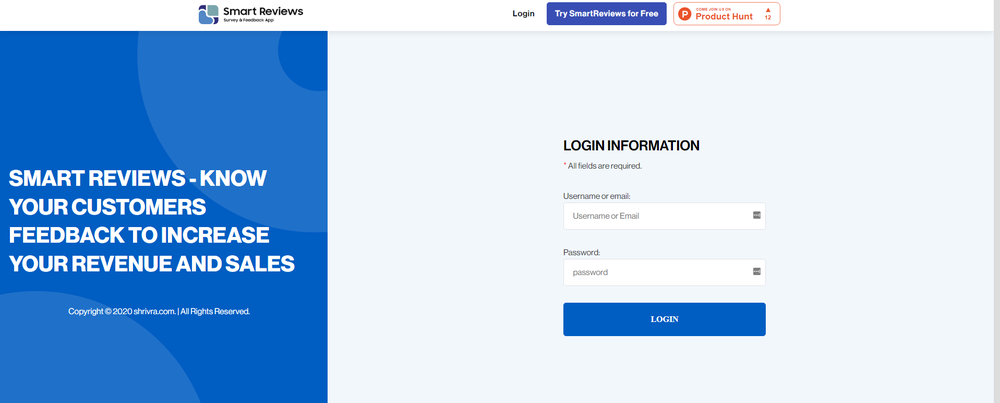Screen dimensions: 1000x403
Task: Focus the Username or Email field
Action: click(x=664, y=216)
